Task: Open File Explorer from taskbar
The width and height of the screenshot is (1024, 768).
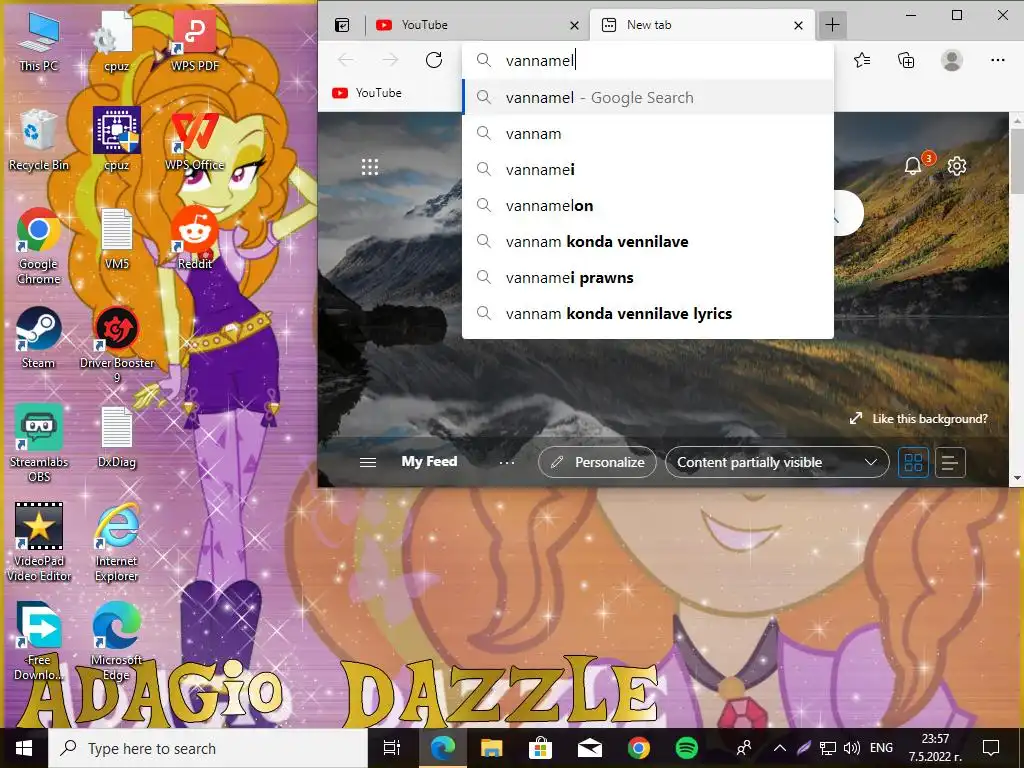Action: [x=491, y=748]
